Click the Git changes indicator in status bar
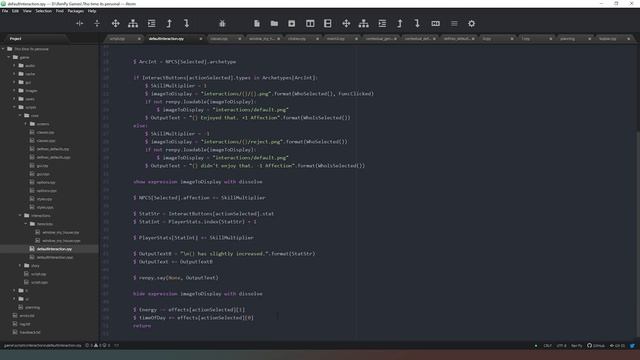The height and width of the screenshot is (360, 640). pyautogui.click(x=617, y=346)
